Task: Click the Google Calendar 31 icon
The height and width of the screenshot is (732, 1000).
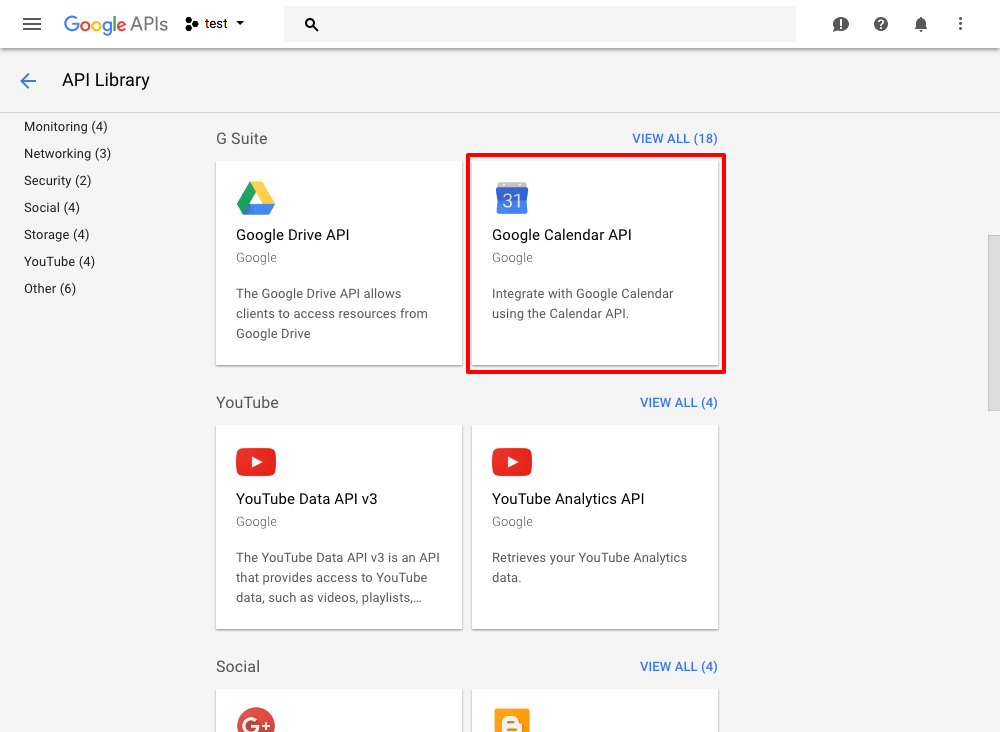Action: coord(512,198)
